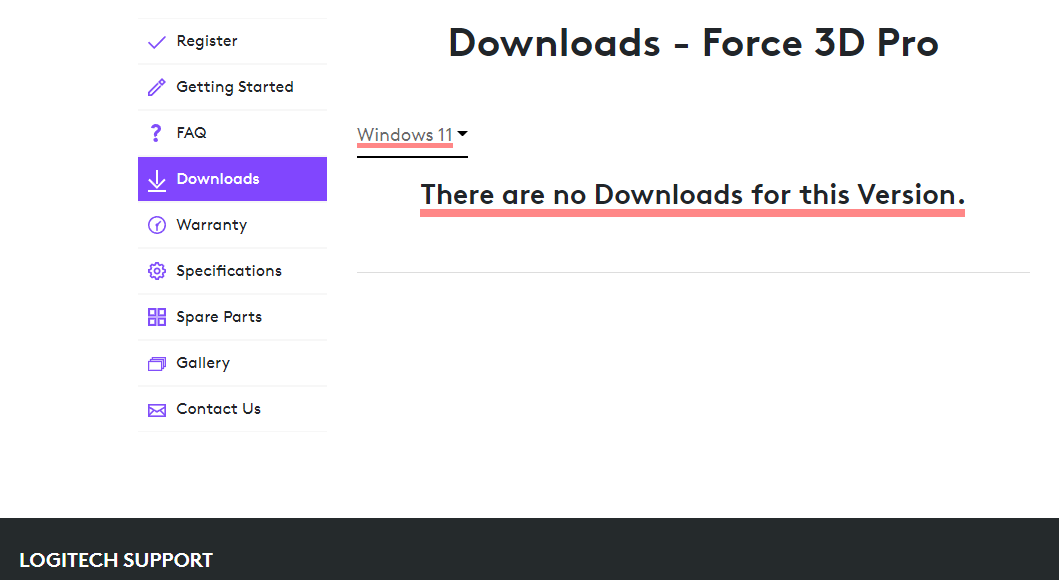Screen dimensions: 1059x580
Task: Browse Spare Parts section
Action: 232,317
